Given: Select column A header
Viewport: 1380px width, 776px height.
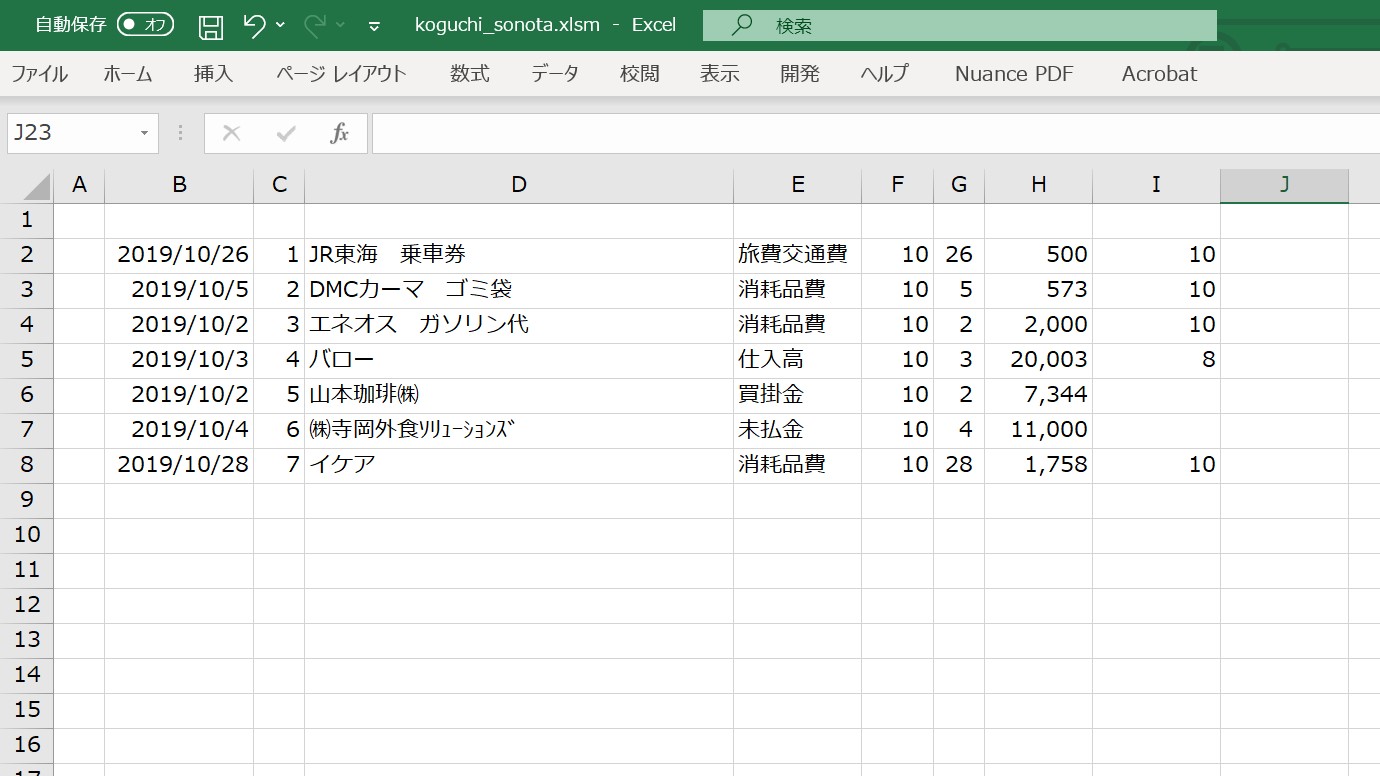Looking at the screenshot, I should [x=79, y=185].
